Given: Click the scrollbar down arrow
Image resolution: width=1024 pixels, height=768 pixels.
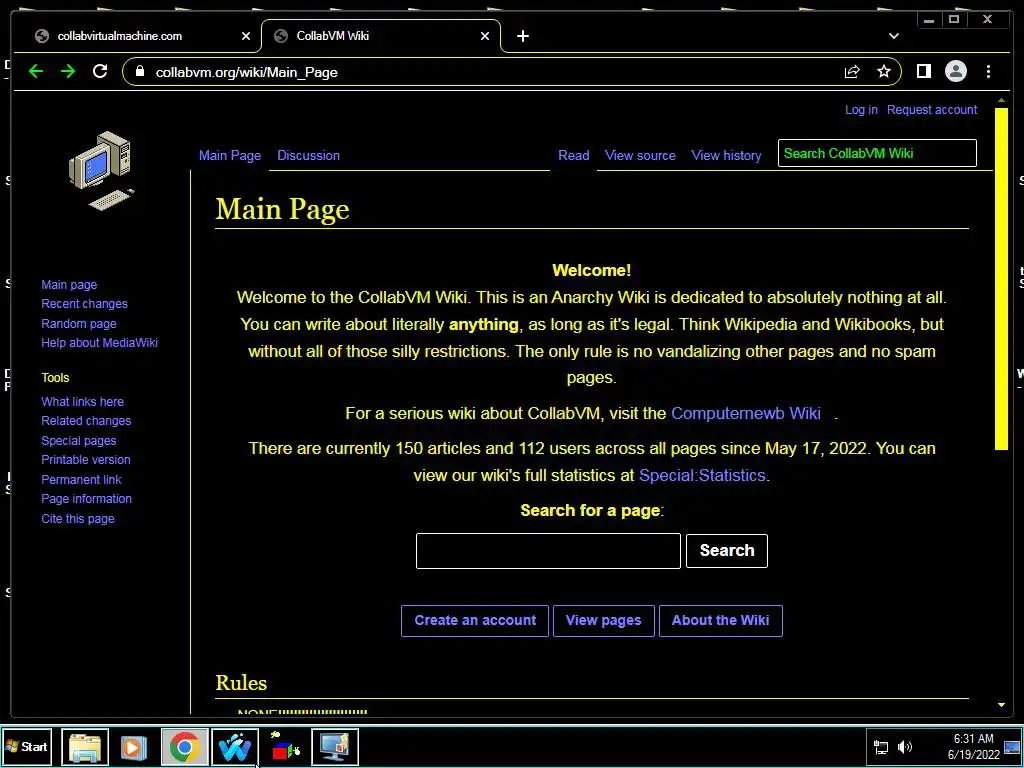Looking at the screenshot, I should [1001, 705].
